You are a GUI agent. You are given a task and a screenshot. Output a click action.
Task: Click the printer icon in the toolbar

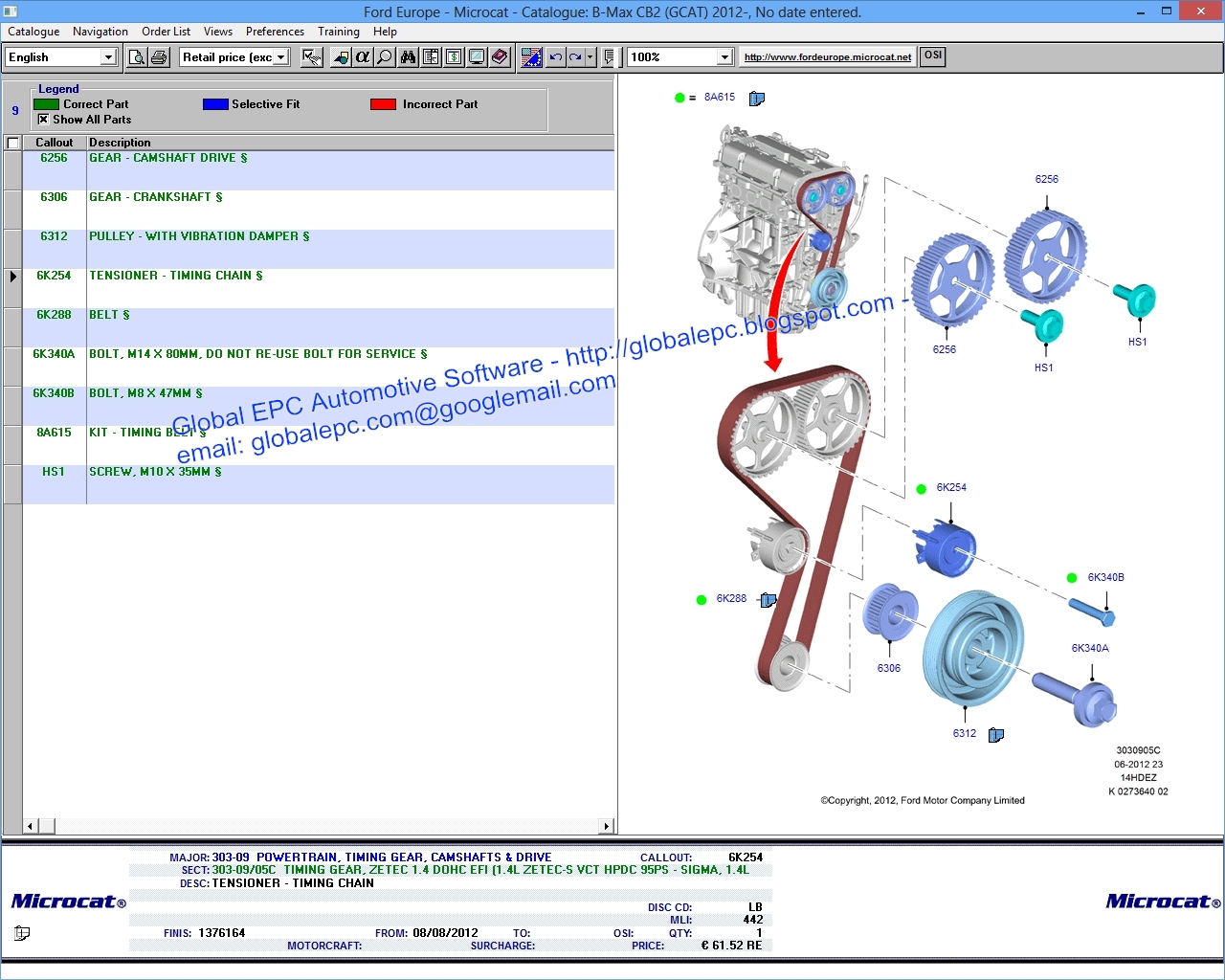click(x=159, y=57)
